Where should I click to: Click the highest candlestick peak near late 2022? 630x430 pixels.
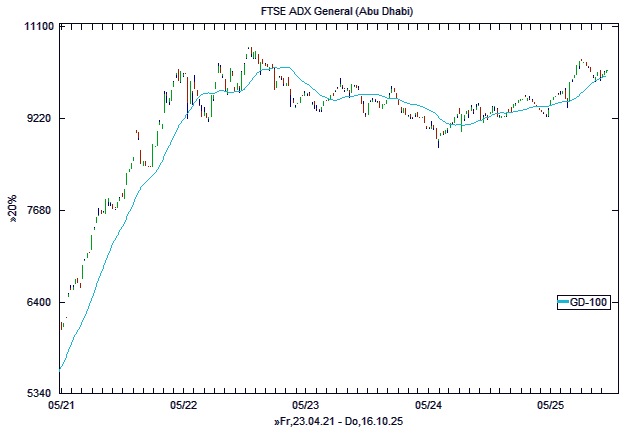(x=250, y=50)
